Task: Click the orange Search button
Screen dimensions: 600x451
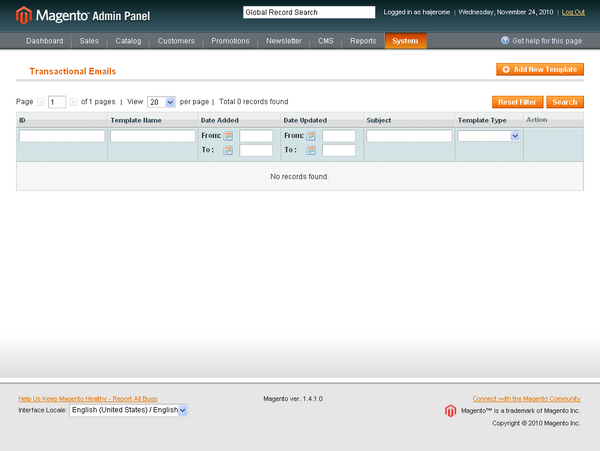Action: [x=564, y=102]
